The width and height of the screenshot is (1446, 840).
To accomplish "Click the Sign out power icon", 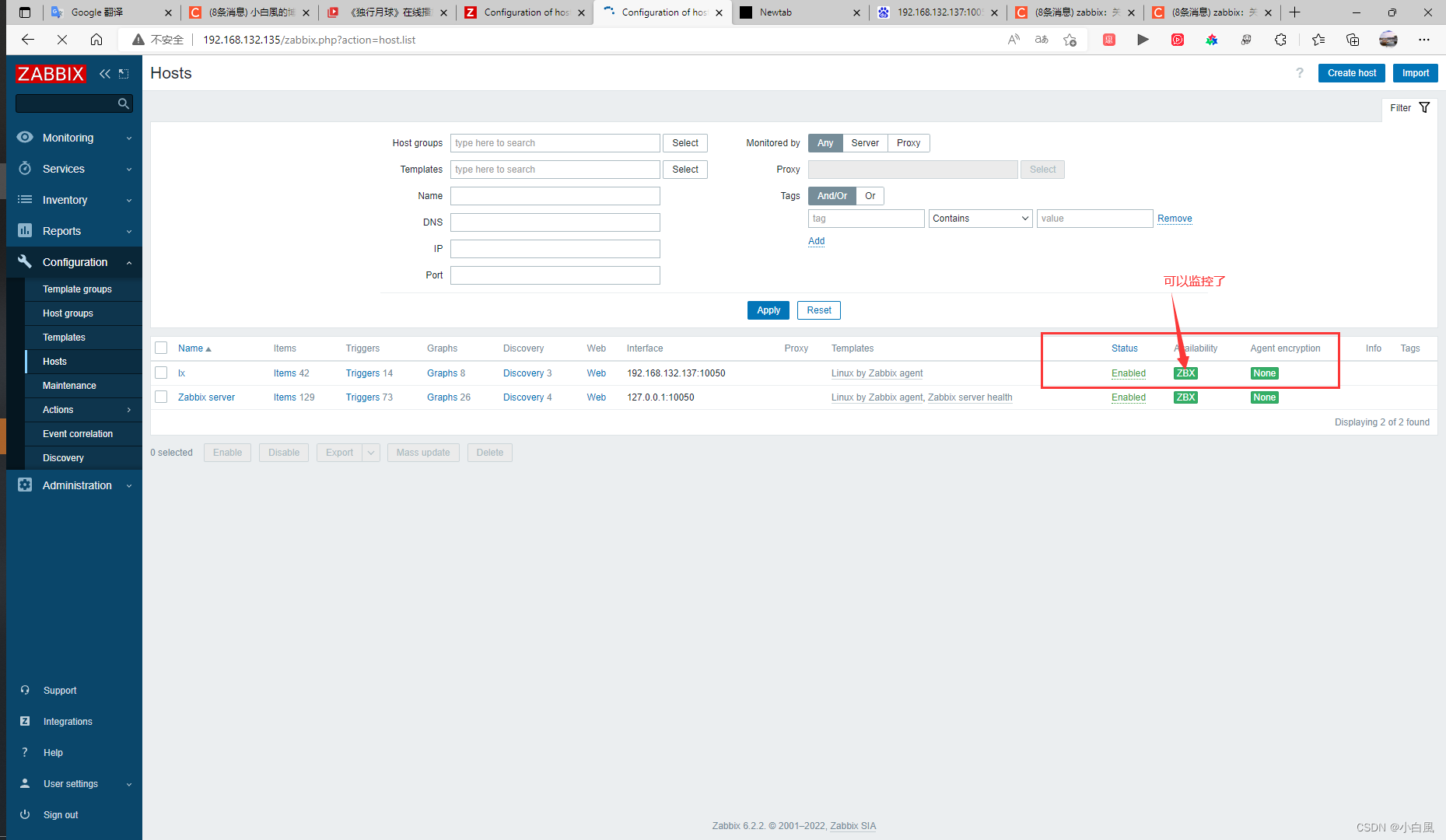I will [25, 814].
